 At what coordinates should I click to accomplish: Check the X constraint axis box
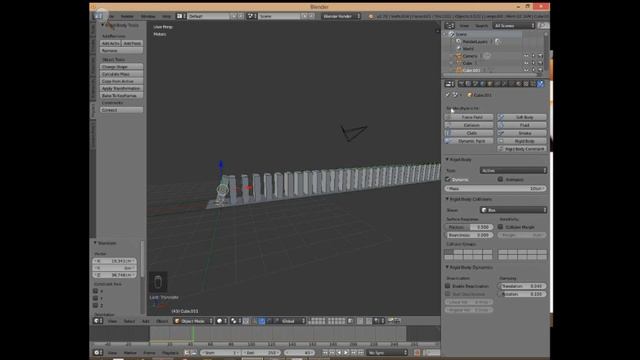coord(96,291)
